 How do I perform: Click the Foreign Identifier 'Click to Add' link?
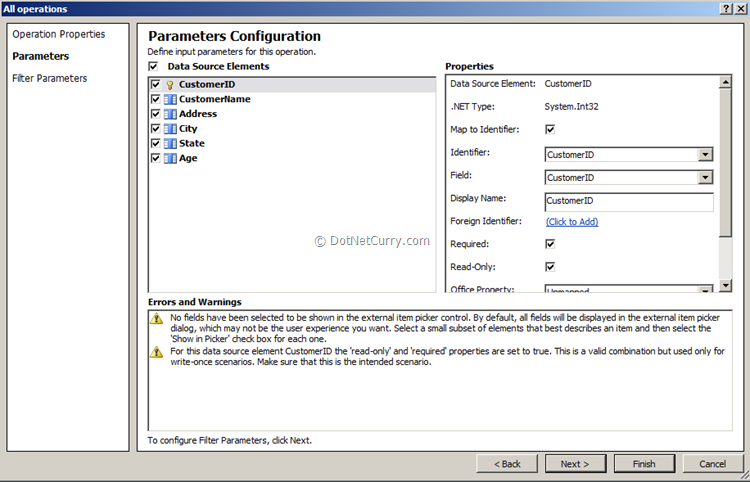pos(572,222)
